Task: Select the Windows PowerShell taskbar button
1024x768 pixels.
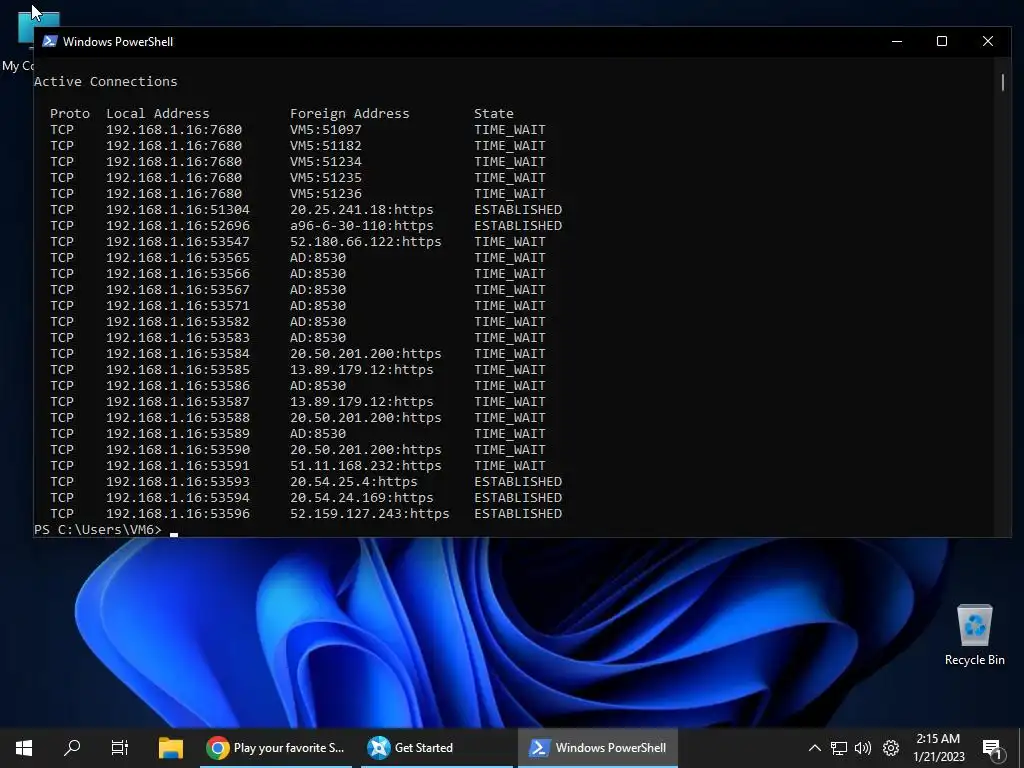Action: tap(598, 748)
